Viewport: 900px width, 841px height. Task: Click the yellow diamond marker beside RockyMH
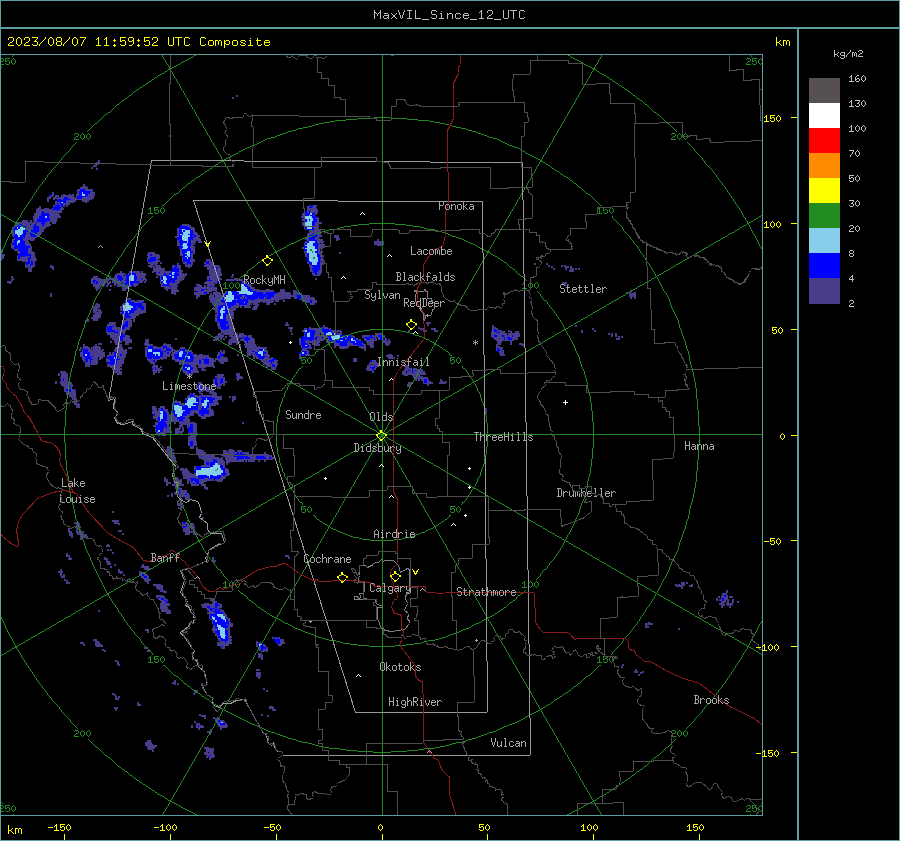(267, 261)
